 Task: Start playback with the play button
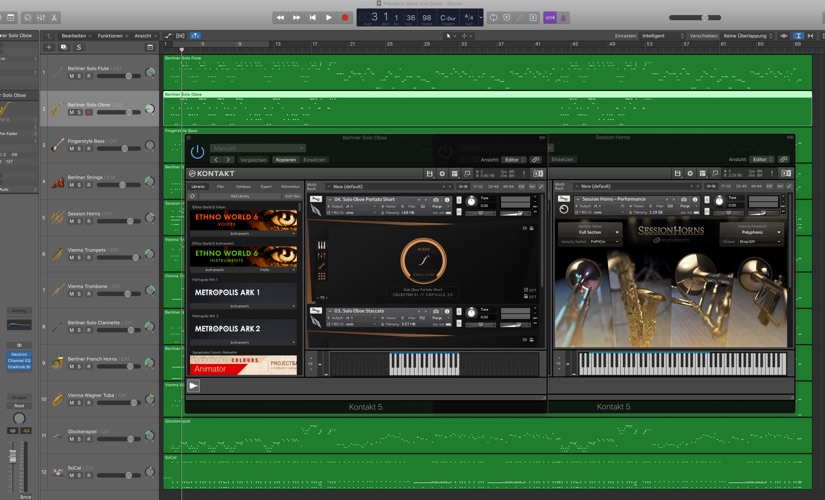point(329,17)
